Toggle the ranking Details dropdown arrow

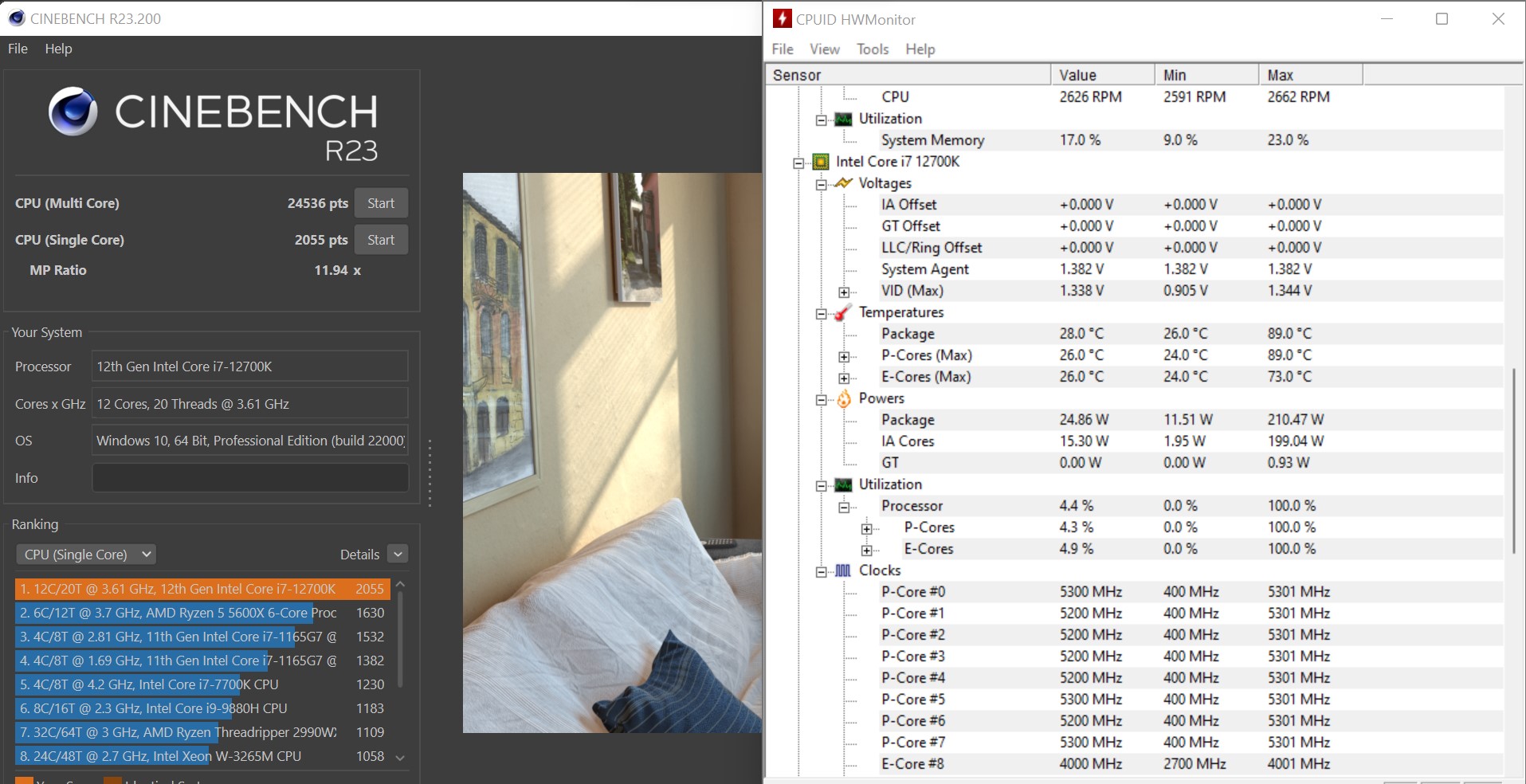coord(398,555)
